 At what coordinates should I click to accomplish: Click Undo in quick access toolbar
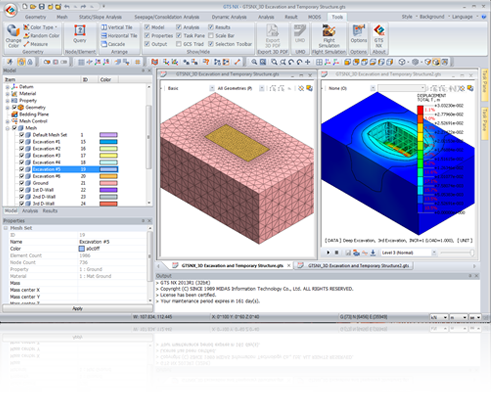[67, 6]
